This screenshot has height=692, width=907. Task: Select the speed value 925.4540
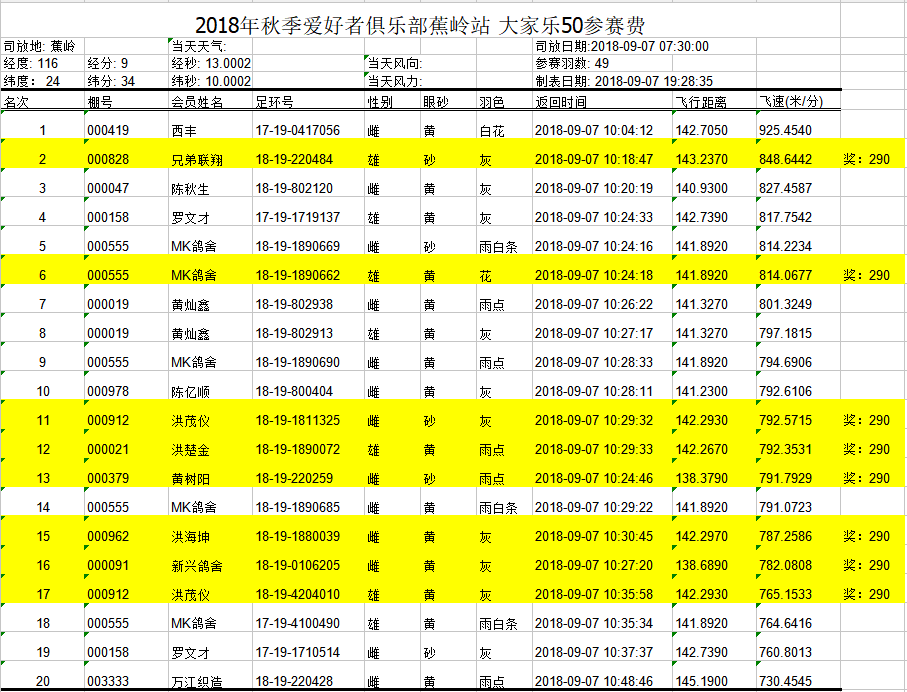click(785, 131)
